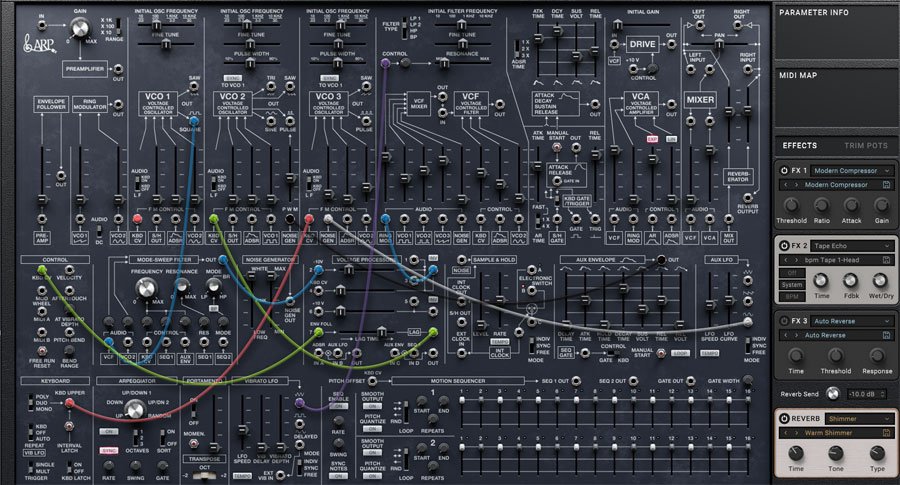The image size is (900, 485).
Task: Click the VCA OUT jack
Action: click(x=671, y=104)
